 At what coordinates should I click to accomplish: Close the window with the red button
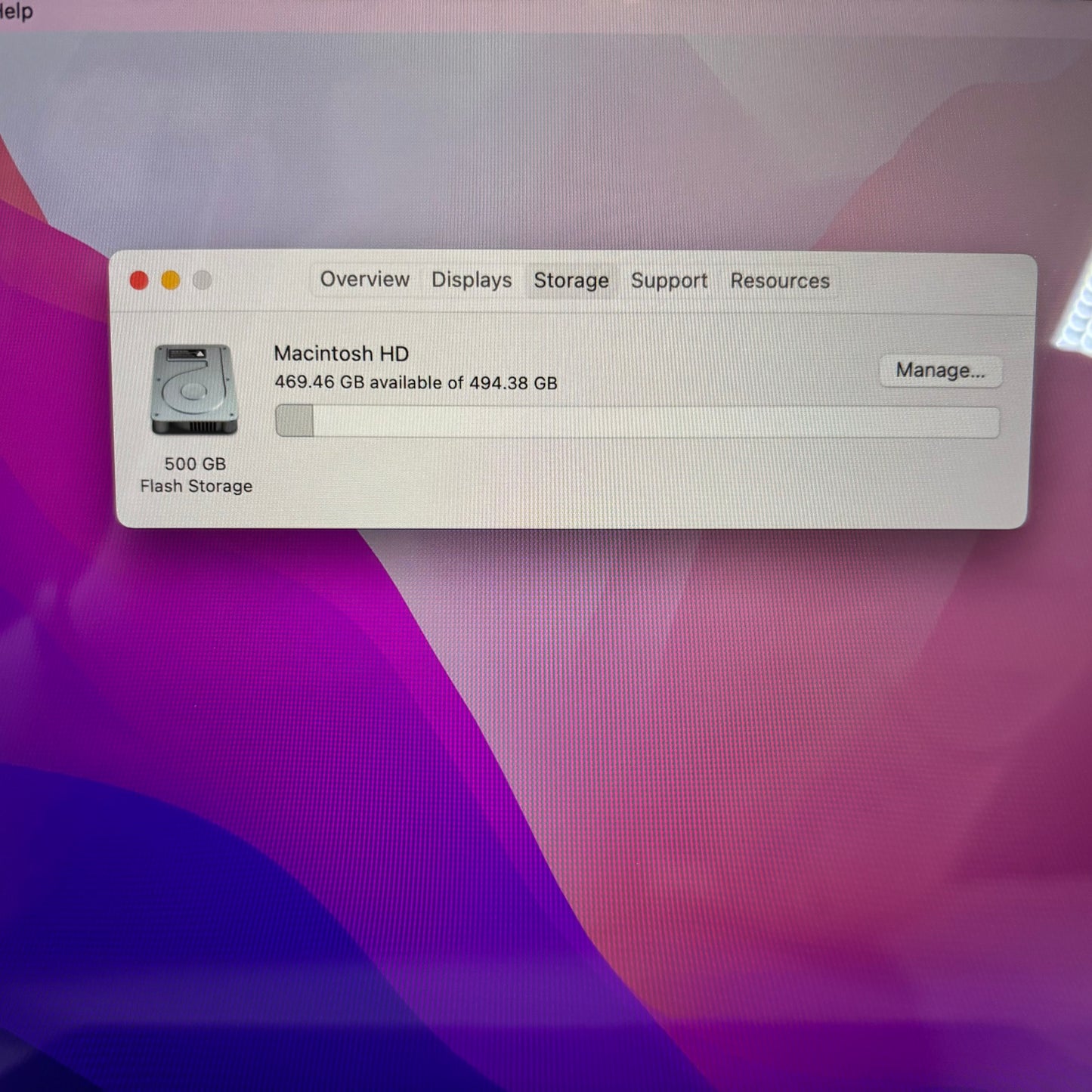[139, 280]
